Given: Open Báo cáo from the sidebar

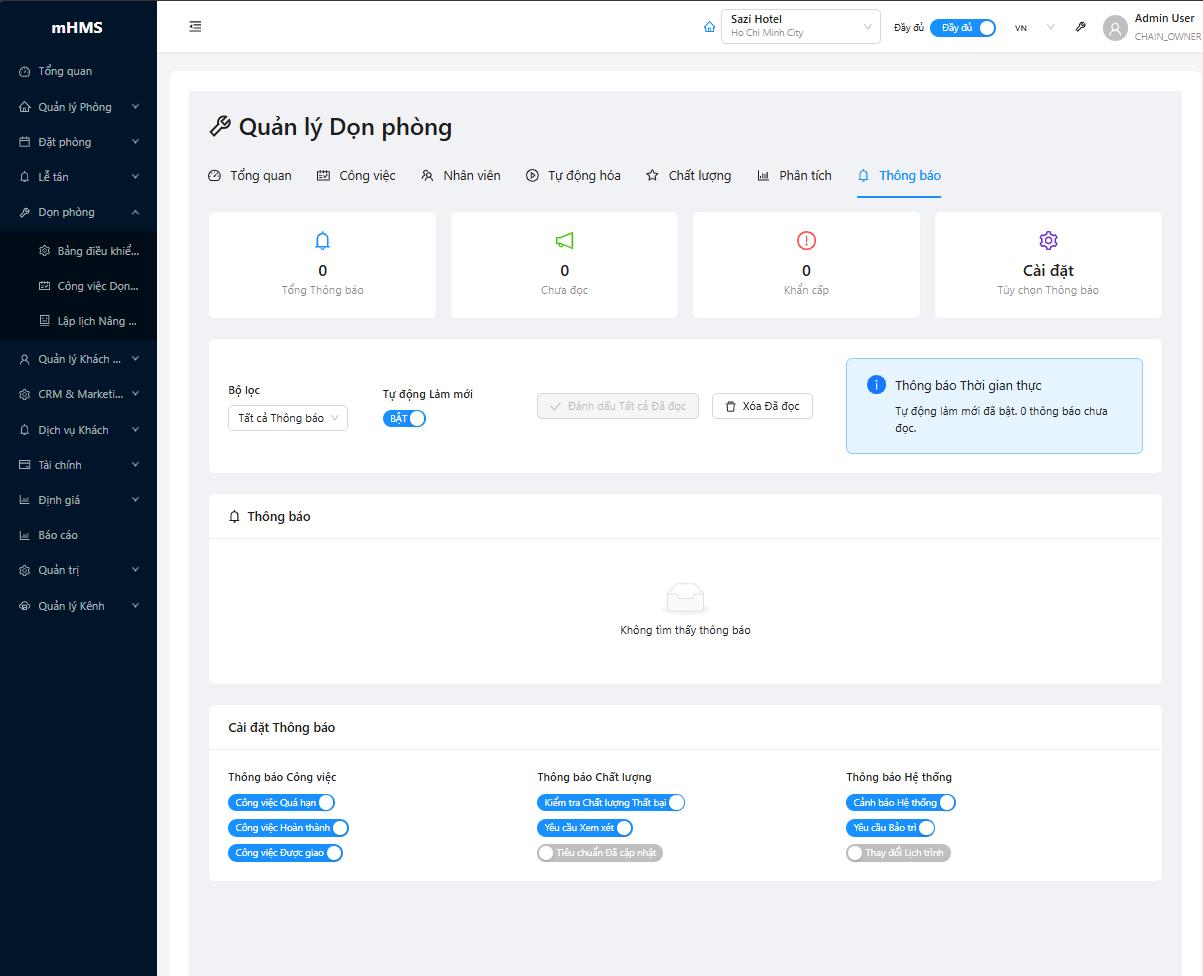Looking at the screenshot, I should click(x=58, y=535).
